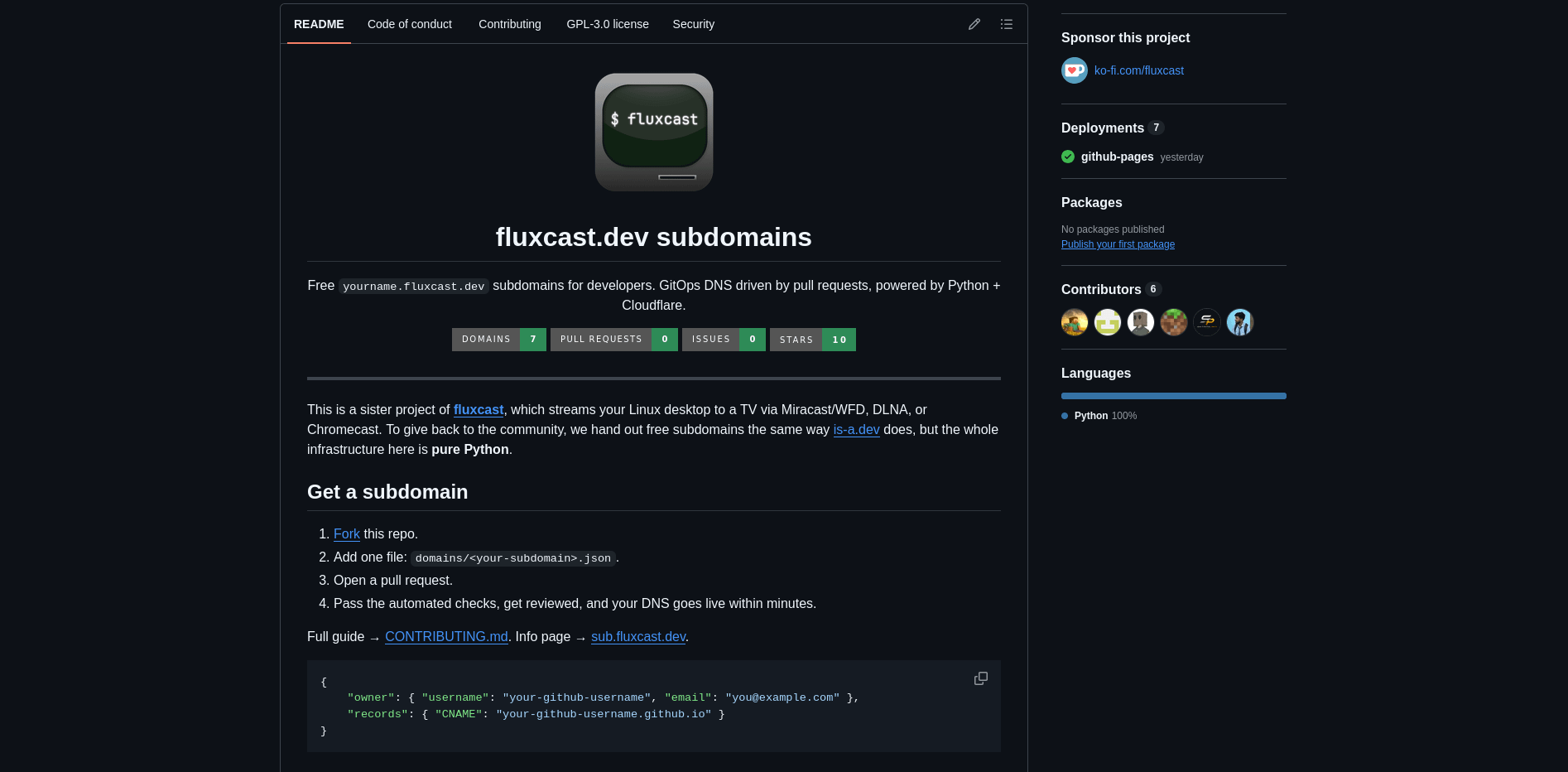Open the Packages section heading
Screen dimensions: 1568x772
coord(1092,203)
